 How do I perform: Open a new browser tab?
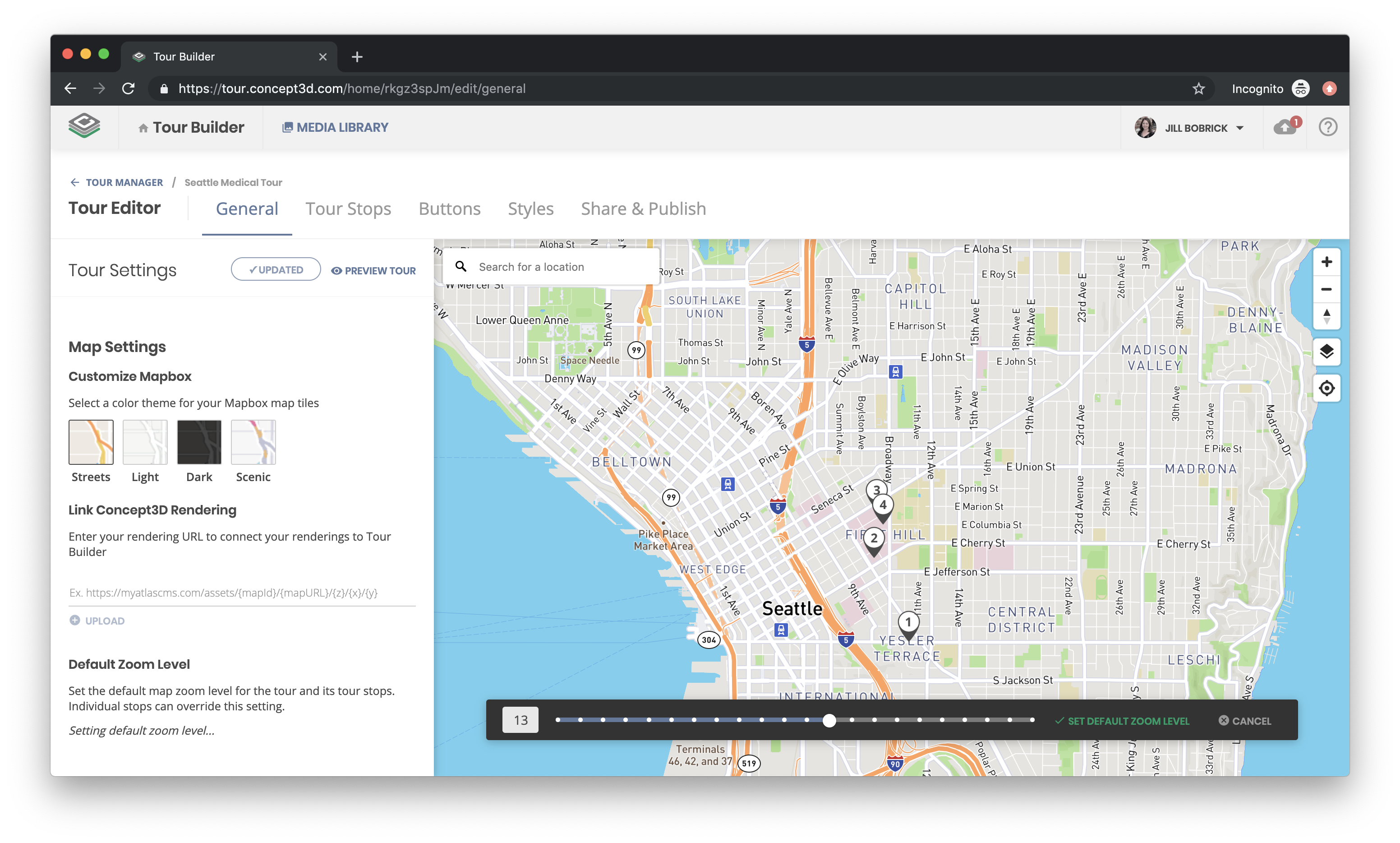pyautogui.click(x=356, y=57)
